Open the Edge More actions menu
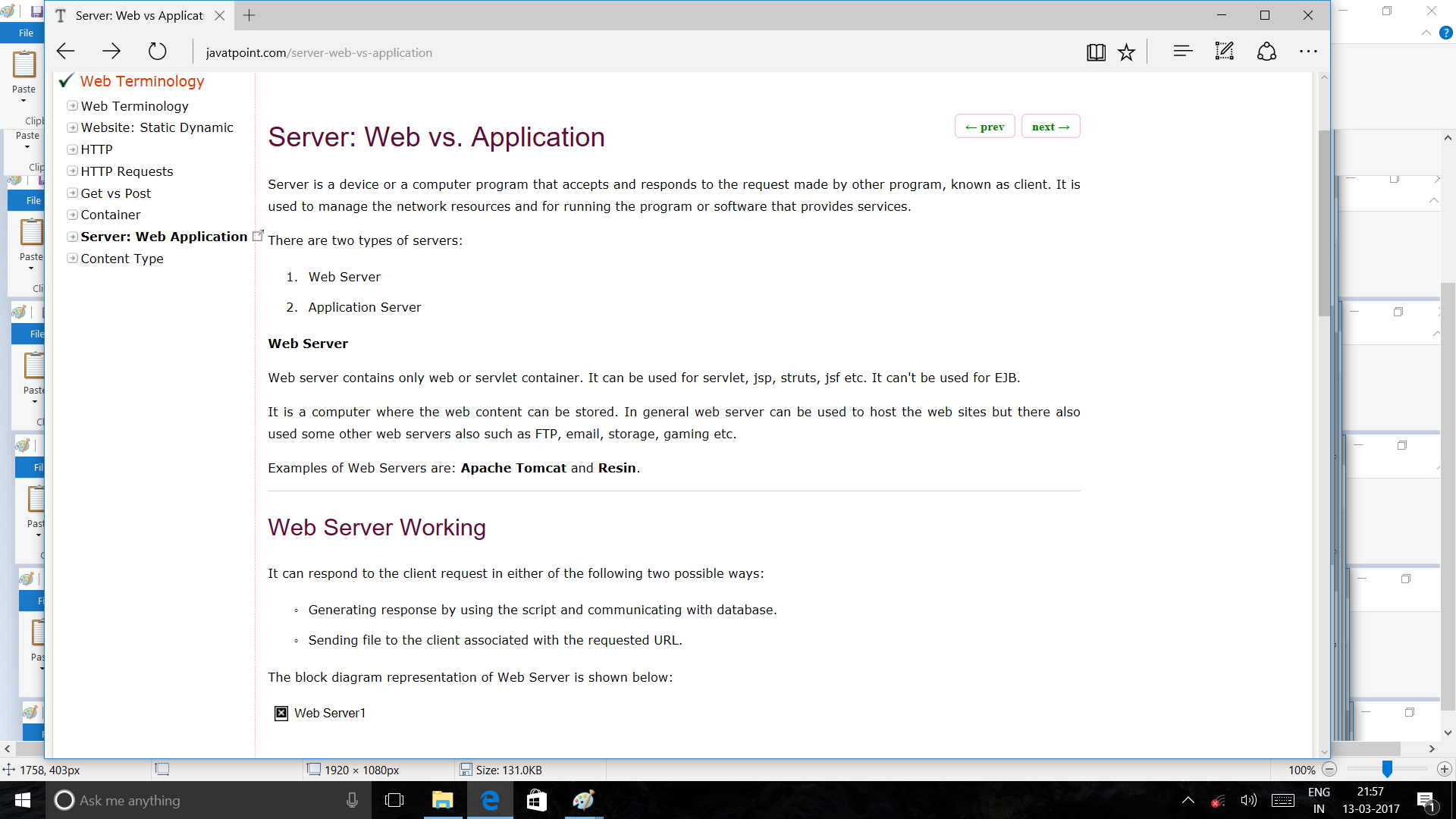 [1308, 52]
